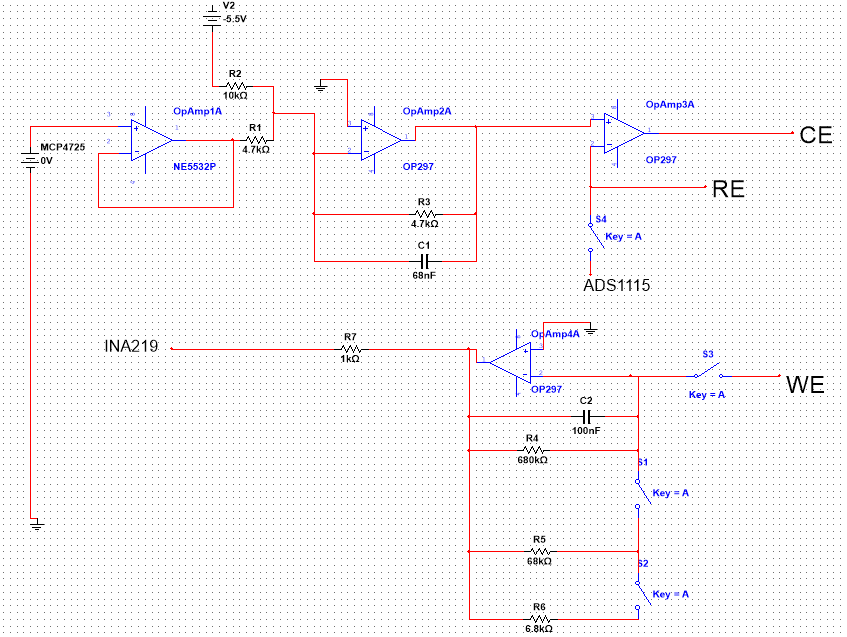Select the V2 -5.5V battery source

point(211,17)
